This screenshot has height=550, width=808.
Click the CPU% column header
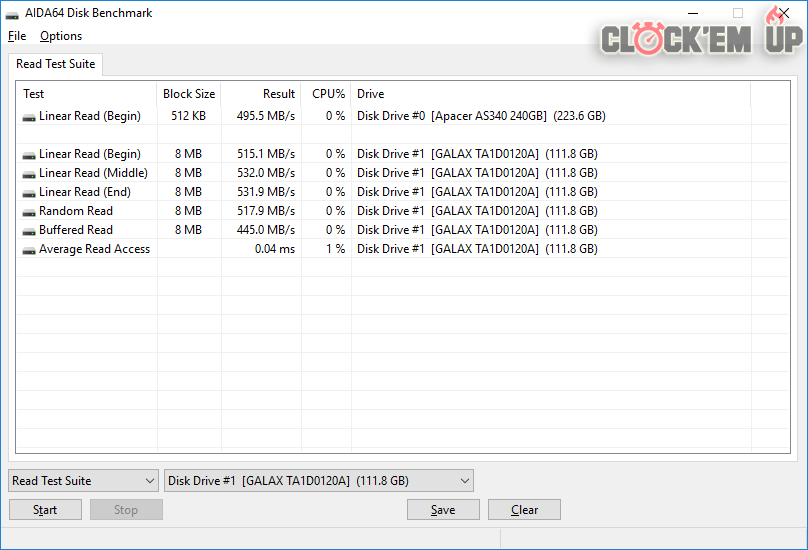[327, 94]
